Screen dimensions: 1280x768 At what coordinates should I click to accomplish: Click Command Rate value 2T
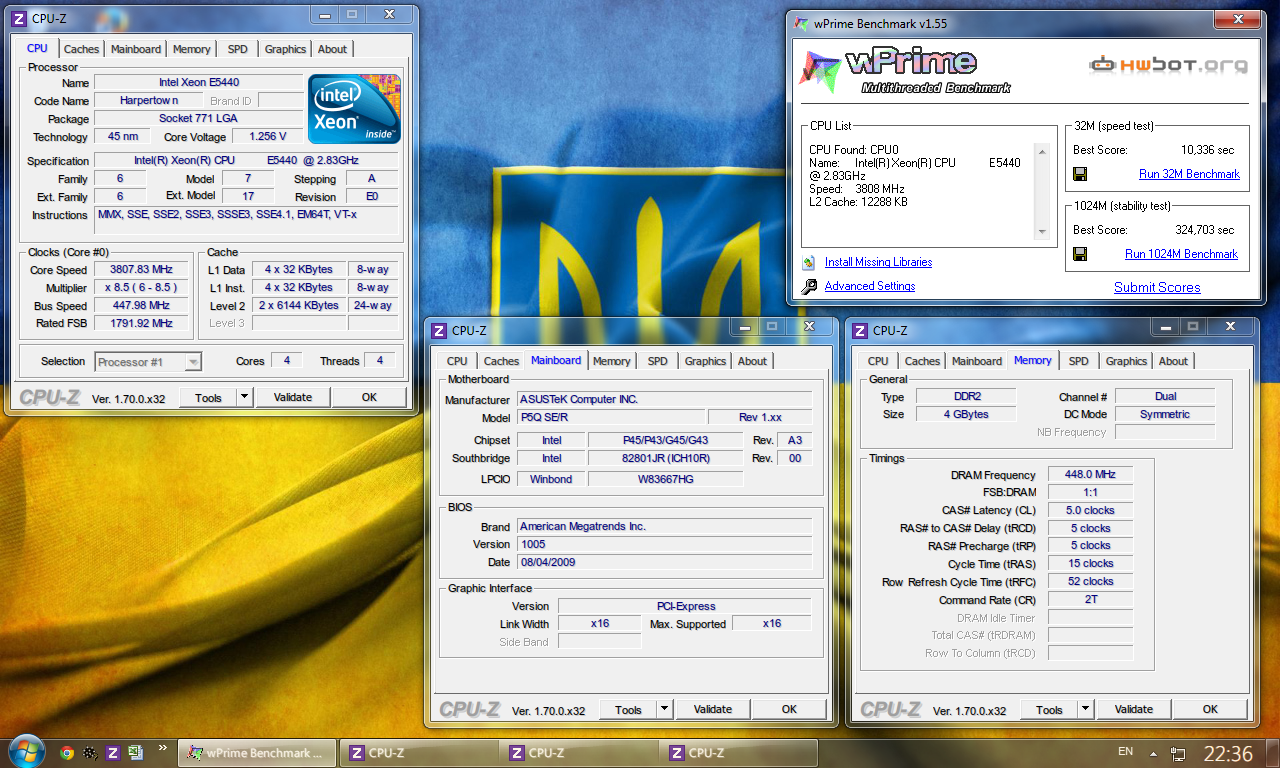pos(1090,600)
